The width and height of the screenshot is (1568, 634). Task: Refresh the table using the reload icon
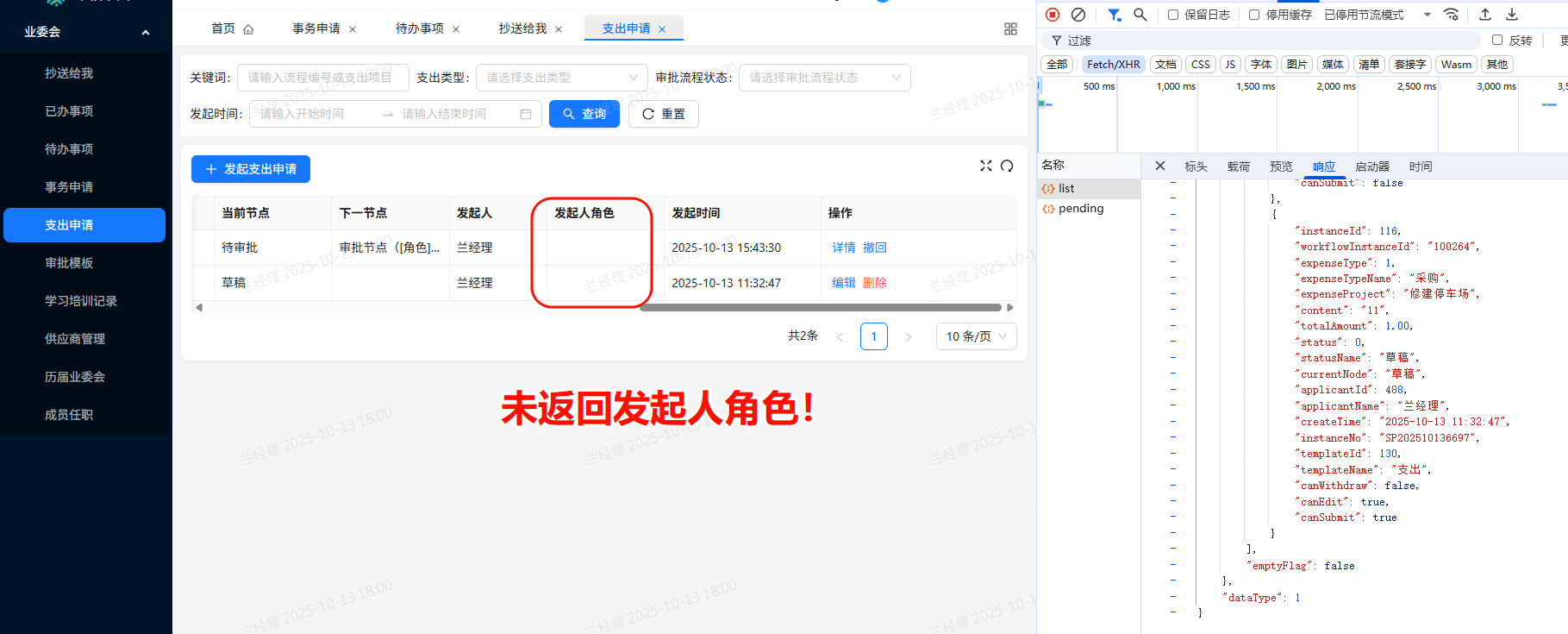click(1007, 166)
